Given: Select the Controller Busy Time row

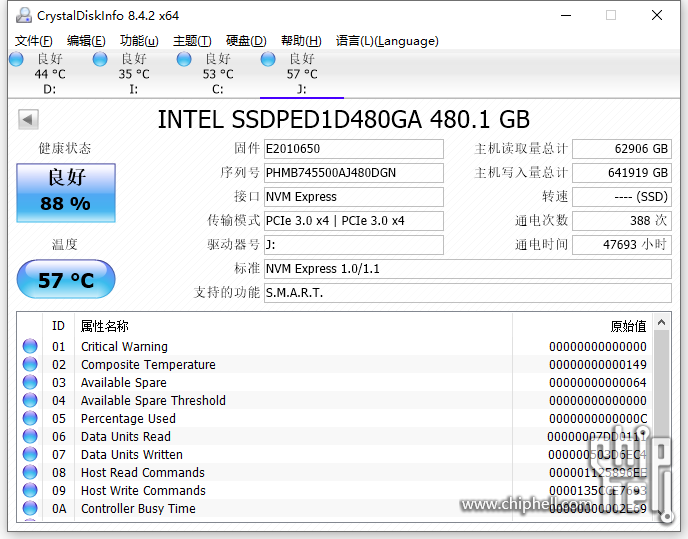Looking at the screenshot, I should [335, 508].
